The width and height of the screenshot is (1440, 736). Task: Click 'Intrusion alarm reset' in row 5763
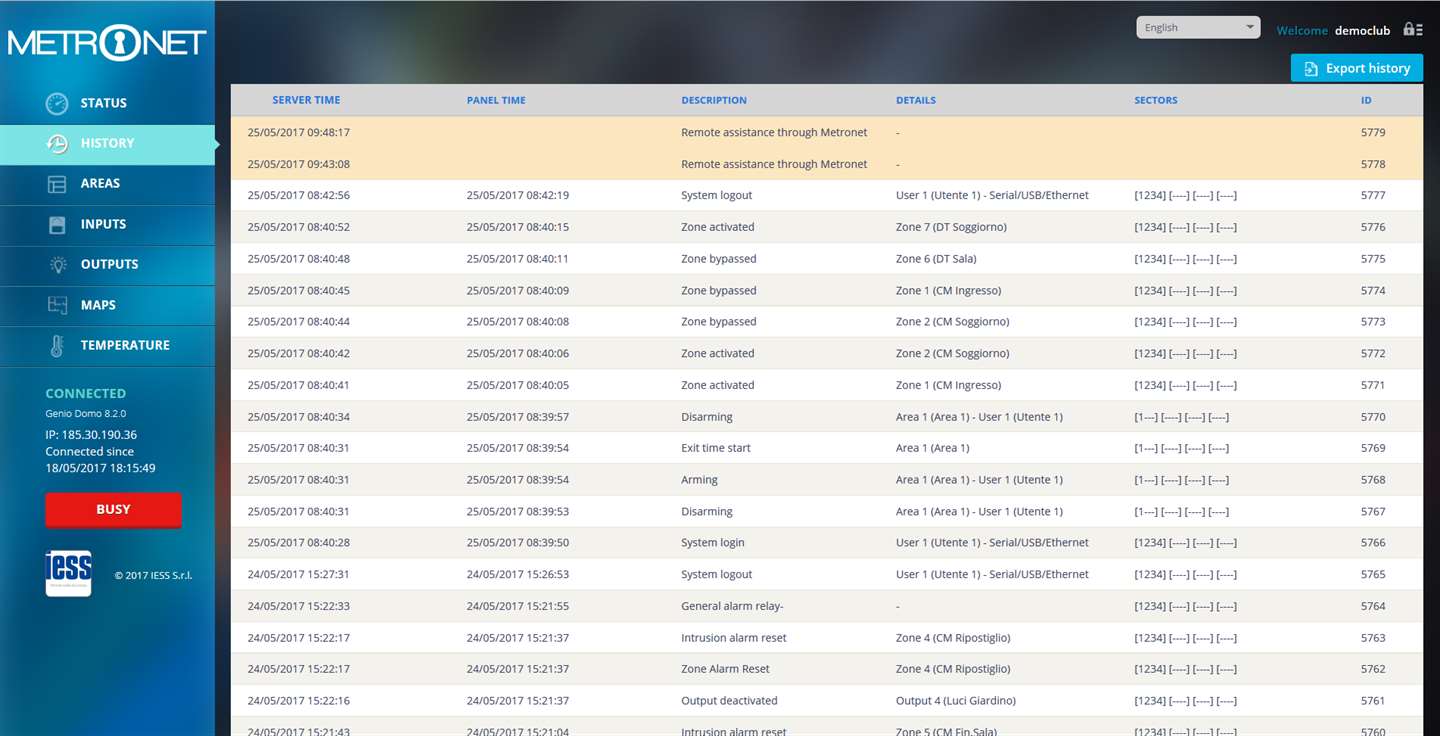pos(734,638)
